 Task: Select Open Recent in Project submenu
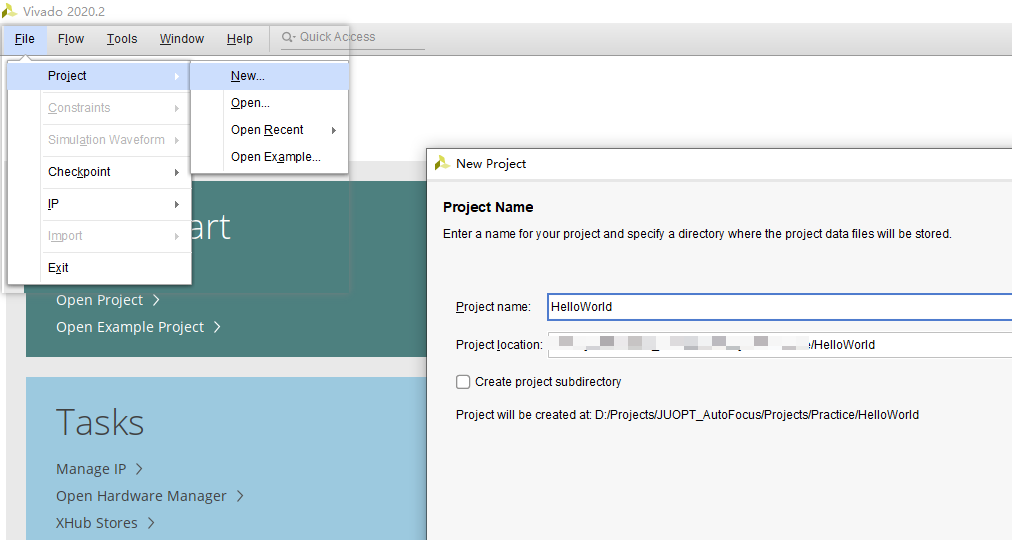pos(270,130)
